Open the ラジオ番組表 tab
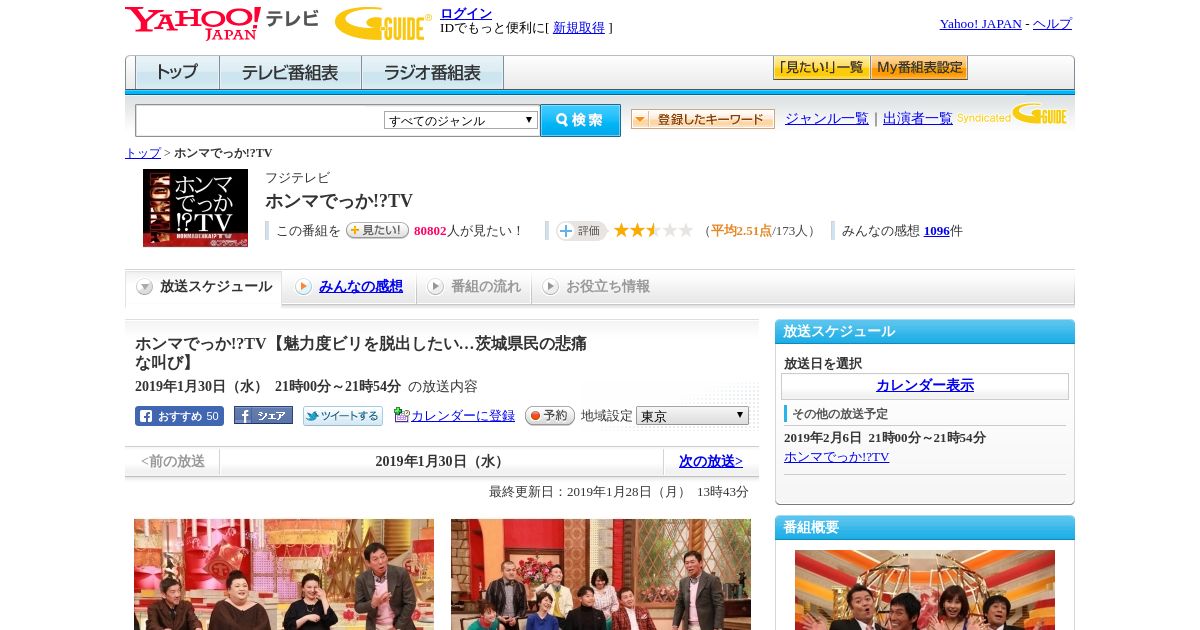Image resolution: width=1200 pixels, height=630 pixels. click(432, 73)
